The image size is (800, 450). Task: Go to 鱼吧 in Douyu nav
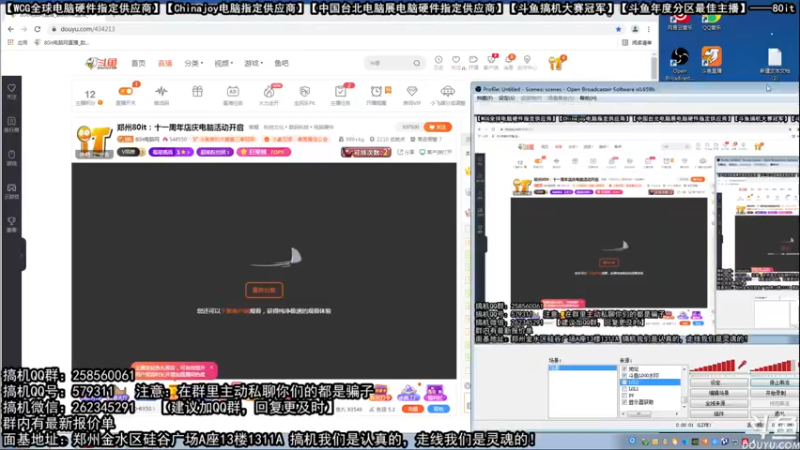(282, 63)
